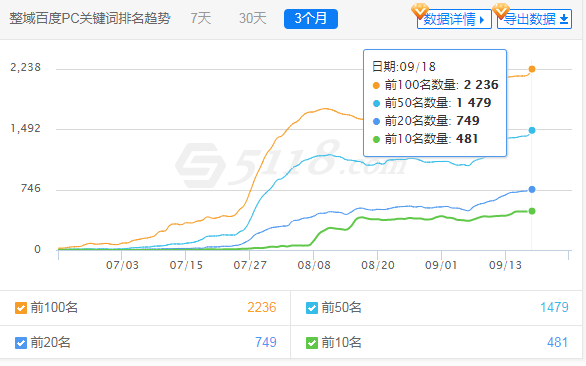The width and height of the screenshot is (586, 366).
Task: Click the diamond VIP icon on 数据详情
Action: click(x=420, y=11)
